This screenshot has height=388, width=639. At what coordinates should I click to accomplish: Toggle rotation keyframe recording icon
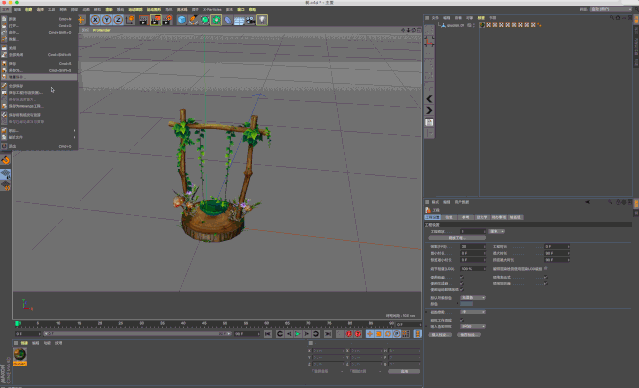(x=388, y=334)
